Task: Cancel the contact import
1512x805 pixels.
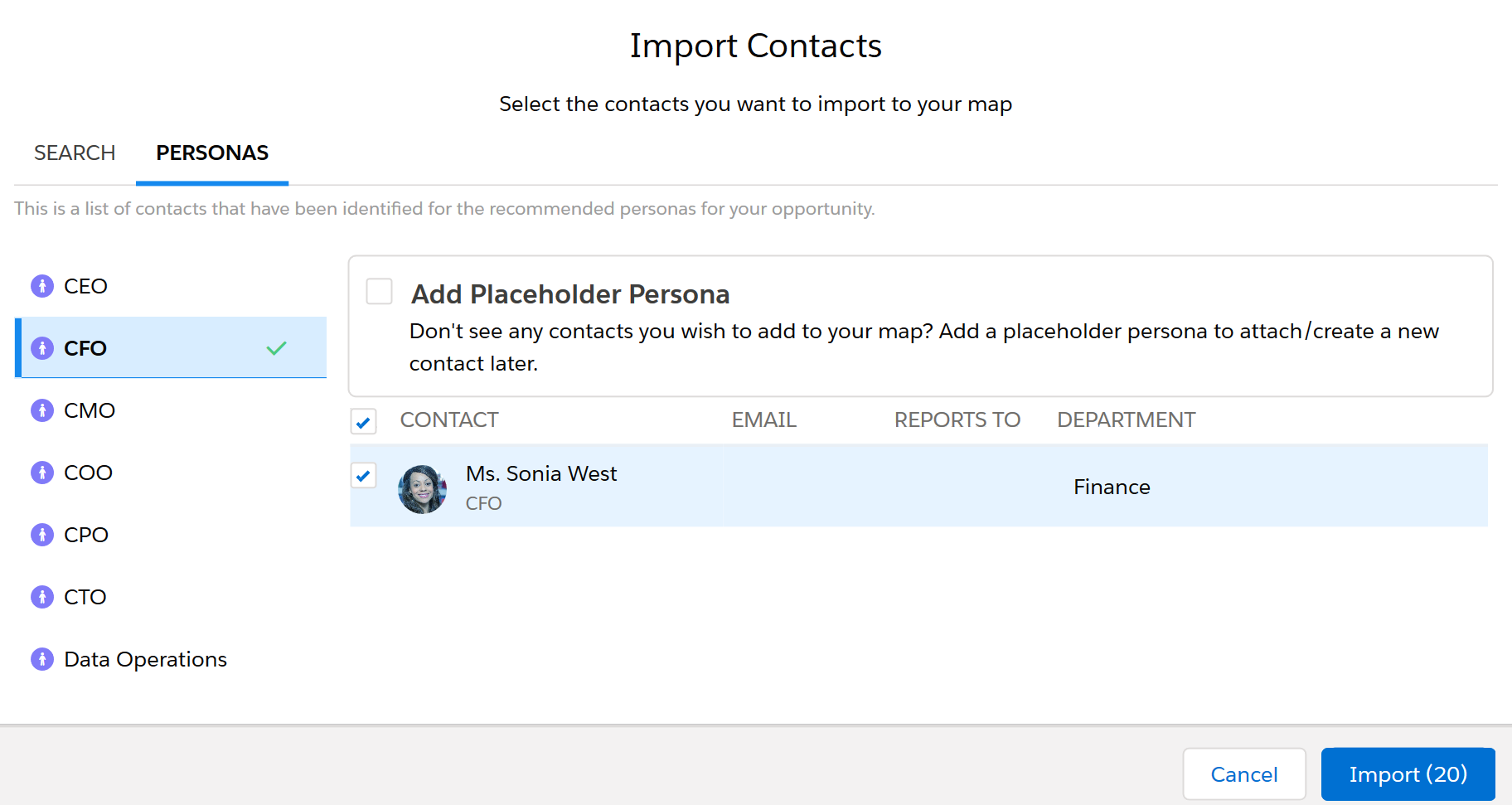Action: pos(1244,774)
